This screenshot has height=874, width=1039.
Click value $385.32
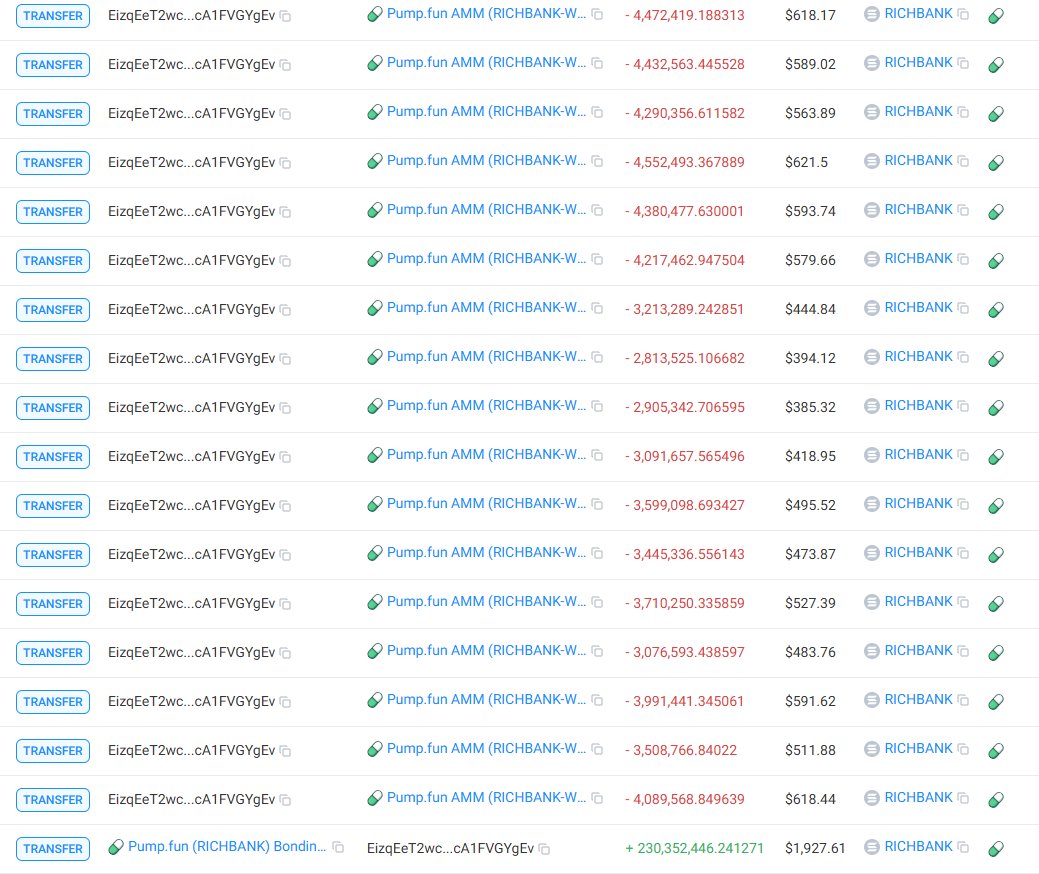point(810,408)
